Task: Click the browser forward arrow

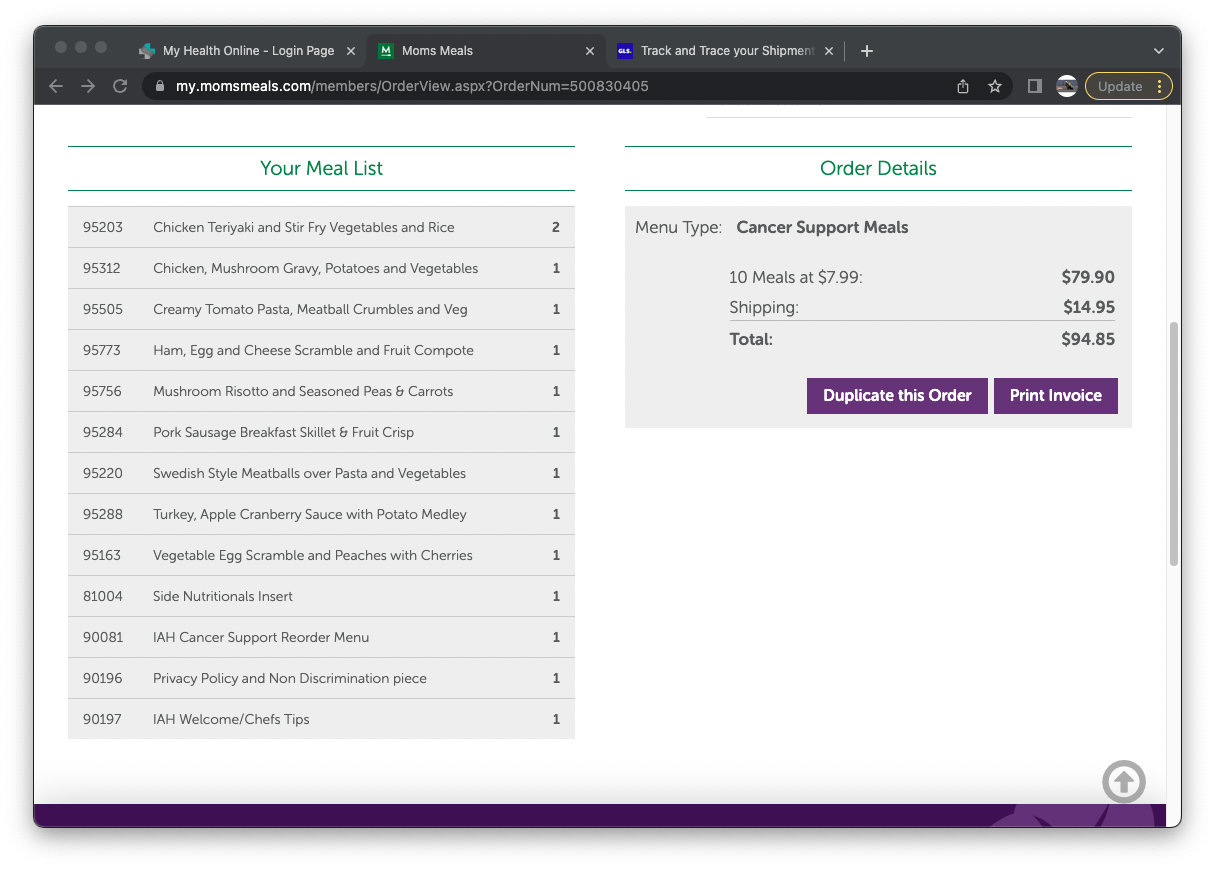Action: click(88, 86)
